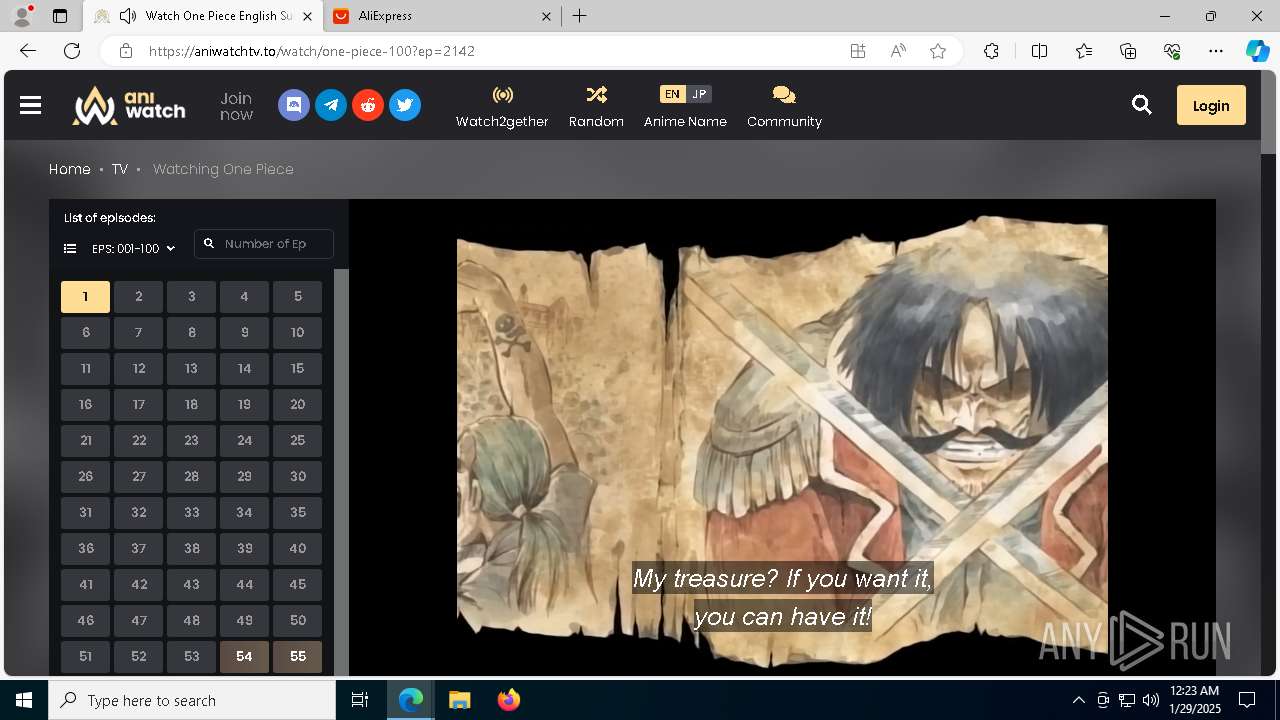Select episode 1
The width and height of the screenshot is (1280, 720).
tap(85, 296)
